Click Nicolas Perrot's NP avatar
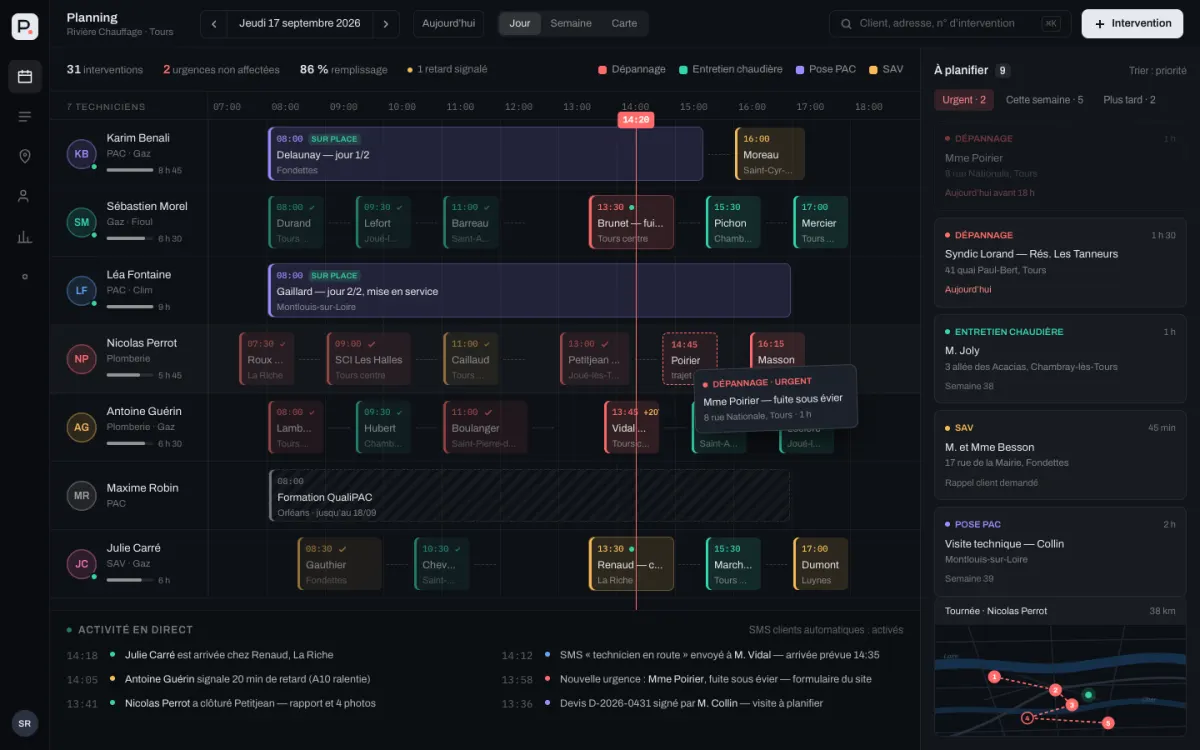This screenshot has height=750, width=1200. (81, 359)
